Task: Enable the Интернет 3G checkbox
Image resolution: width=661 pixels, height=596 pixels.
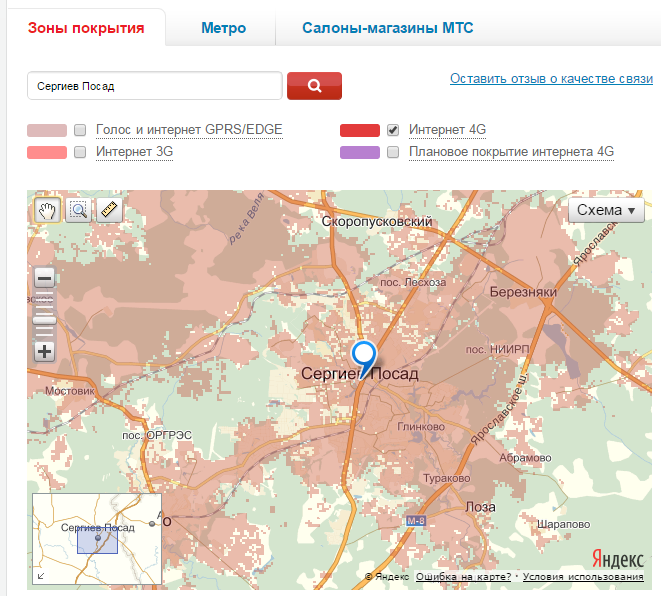Action: [x=80, y=152]
